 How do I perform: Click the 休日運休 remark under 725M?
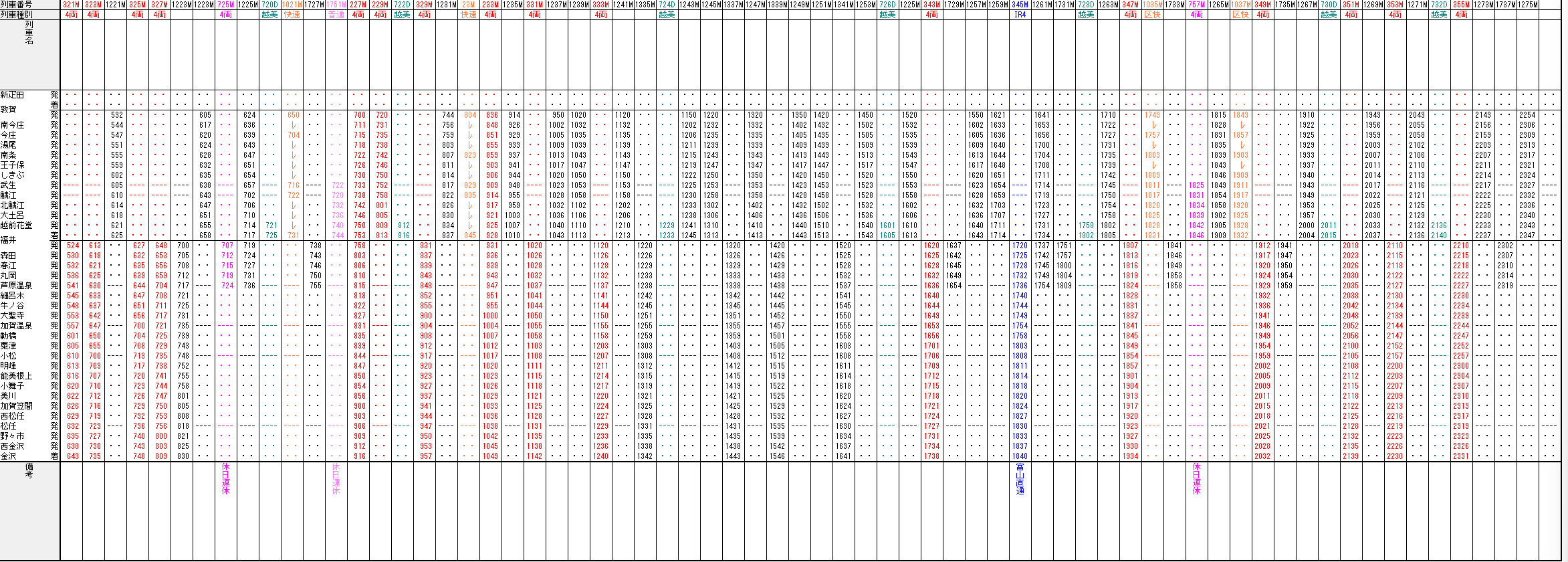point(226,478)
